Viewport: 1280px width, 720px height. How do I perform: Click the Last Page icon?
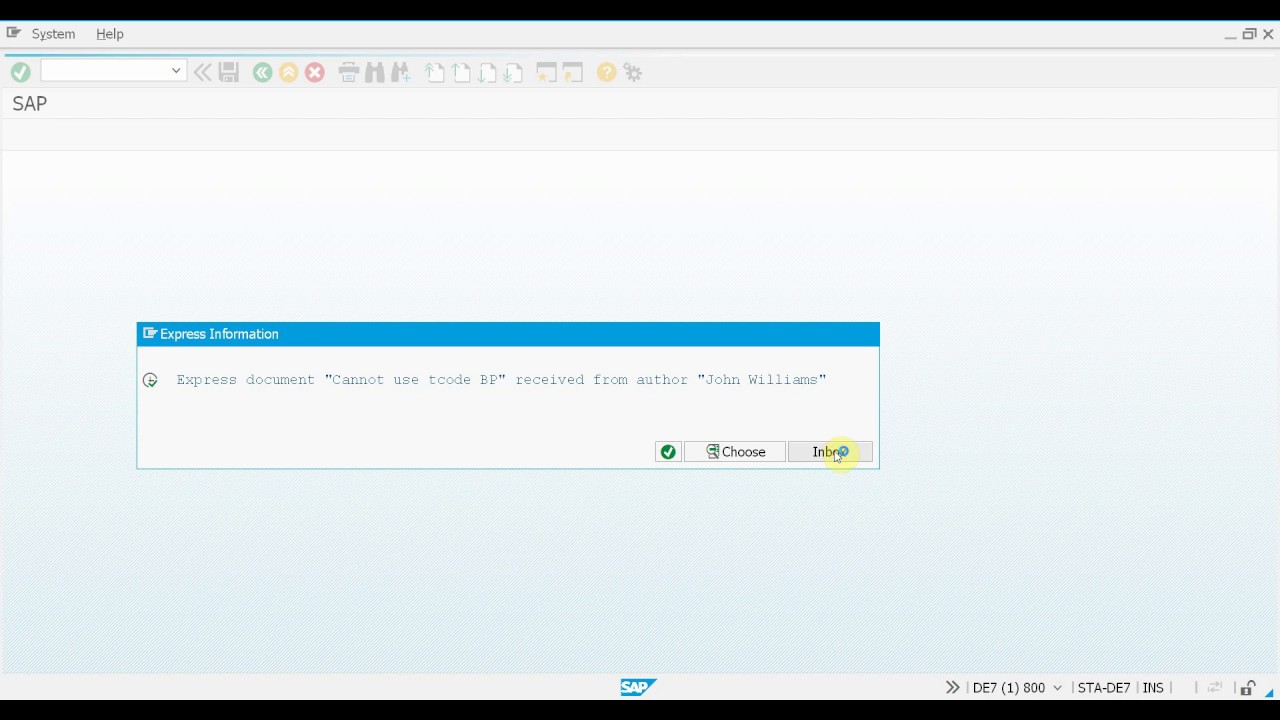[513, 72]
